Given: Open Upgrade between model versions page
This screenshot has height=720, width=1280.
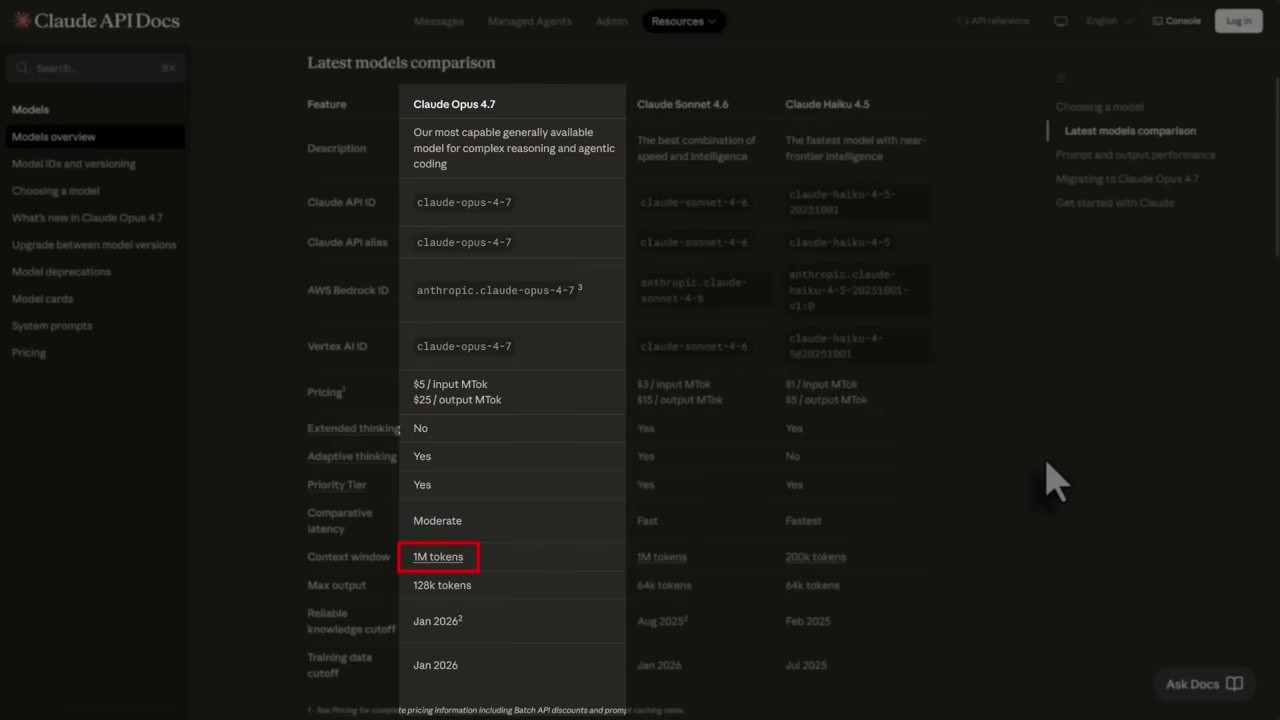Looking at the screenshot, I should (x=94, y=245).
